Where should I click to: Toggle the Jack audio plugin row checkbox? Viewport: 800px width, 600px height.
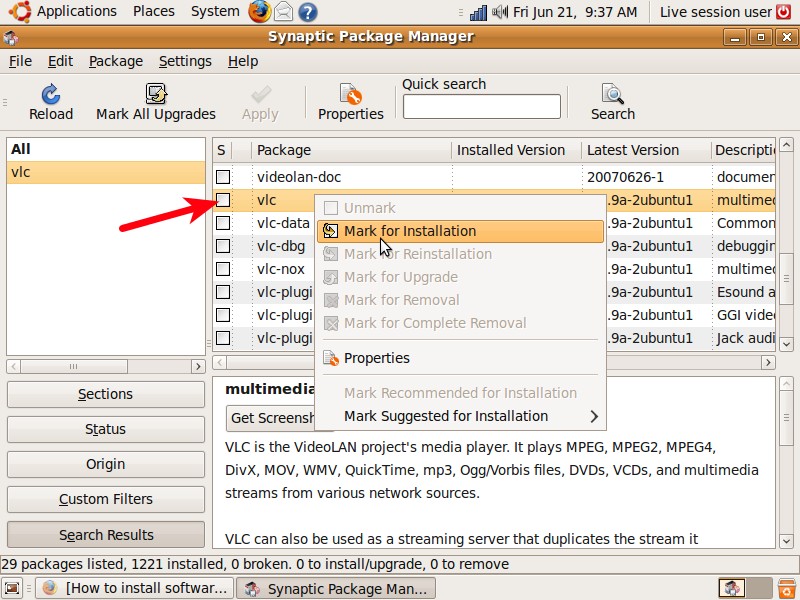pos(223,338)
